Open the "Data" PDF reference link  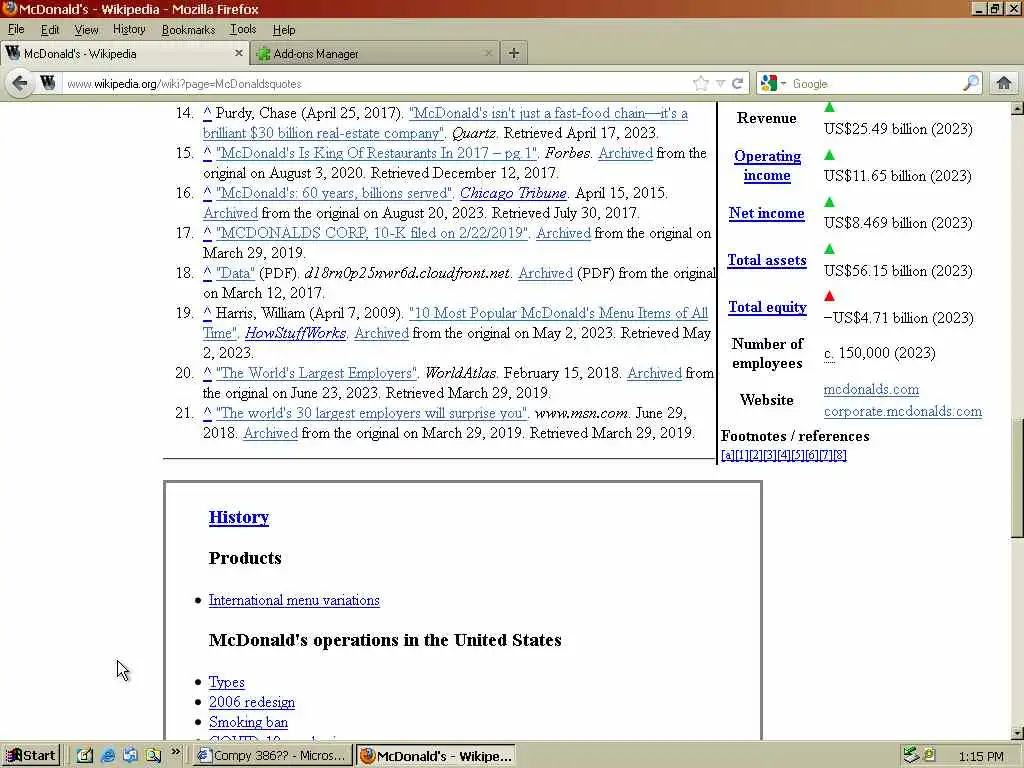tap(235, 272)
